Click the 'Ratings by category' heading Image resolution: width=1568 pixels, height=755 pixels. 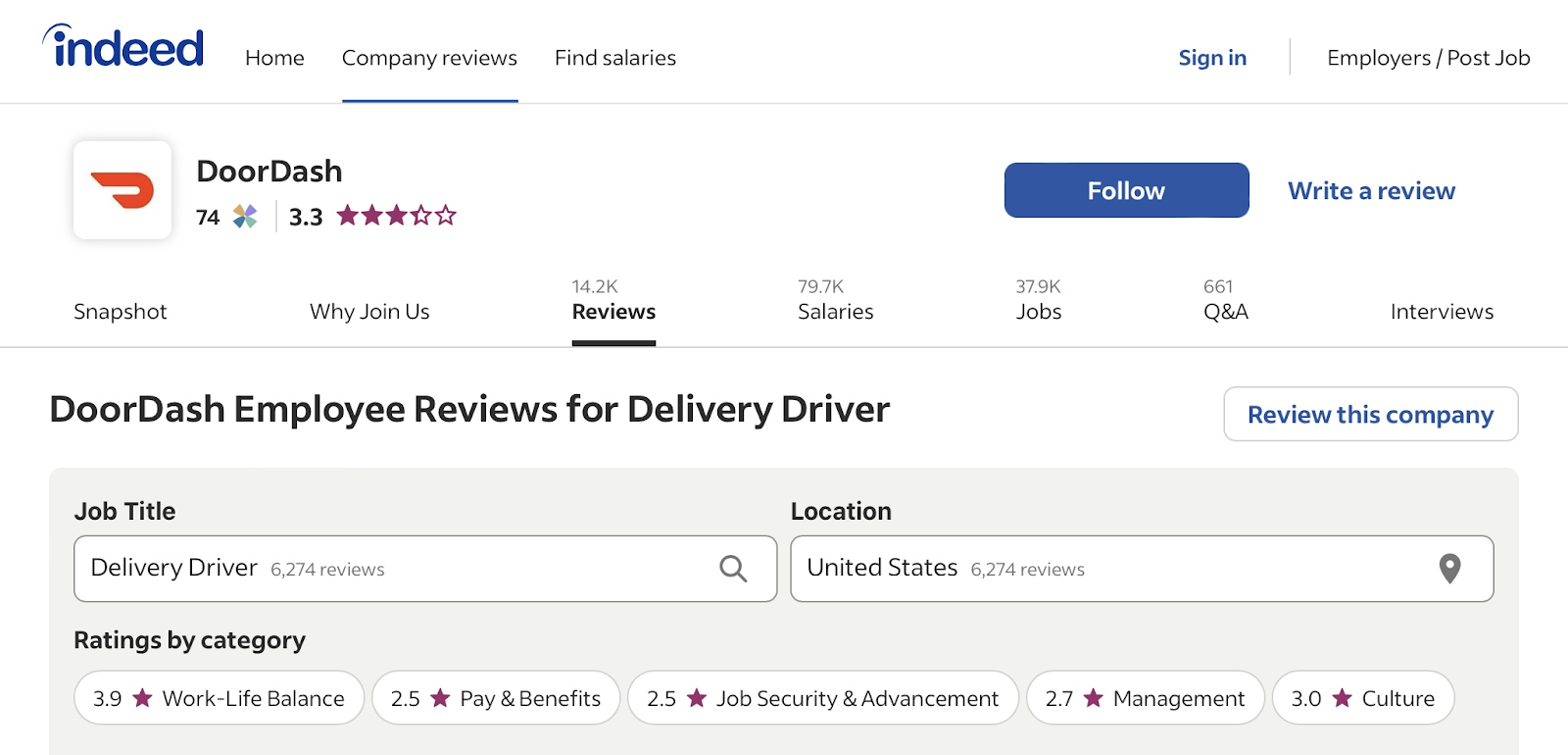[x=190, y=640]
